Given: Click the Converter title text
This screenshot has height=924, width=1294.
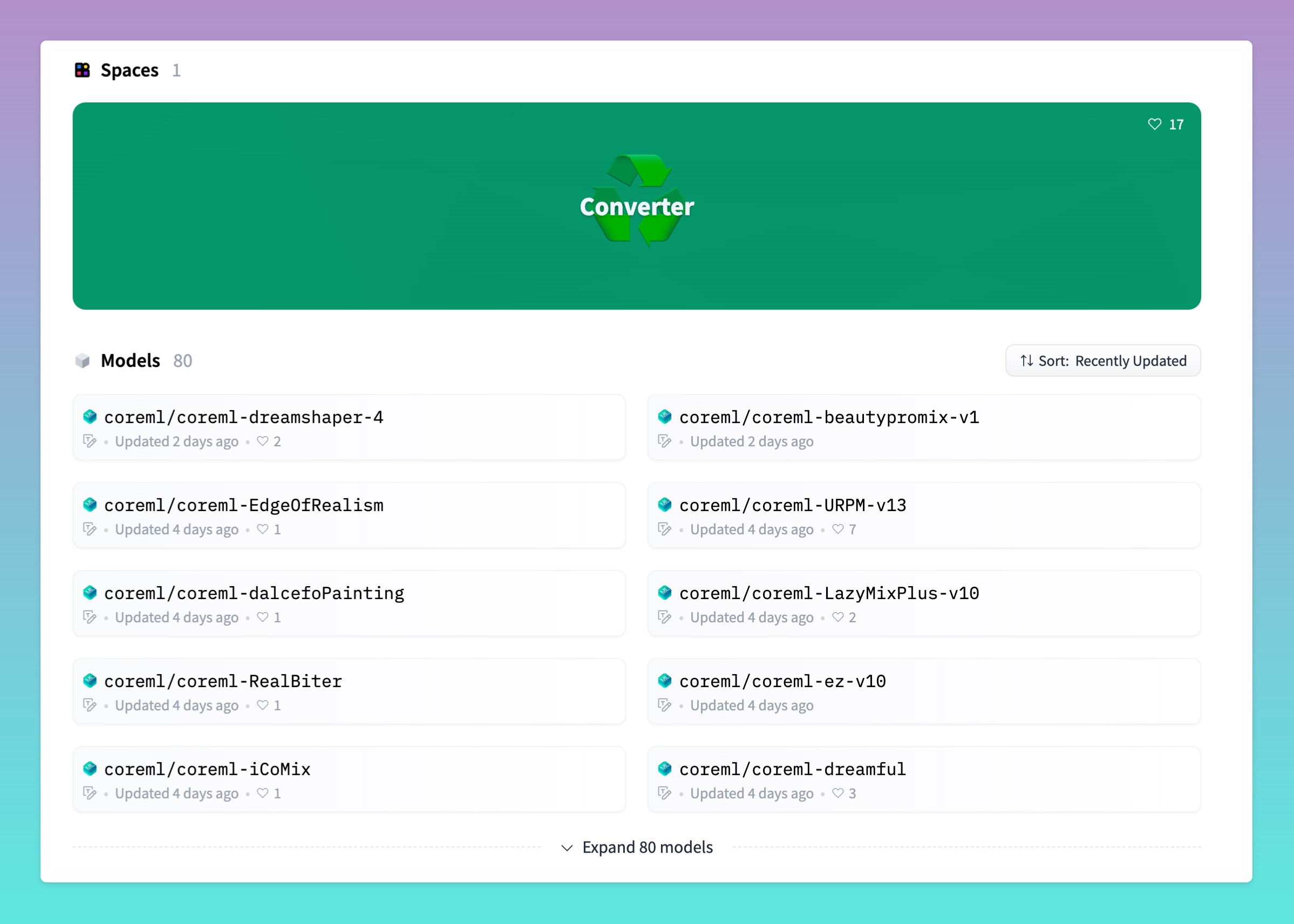Looking at the screenshot, I should coord(636,207).
